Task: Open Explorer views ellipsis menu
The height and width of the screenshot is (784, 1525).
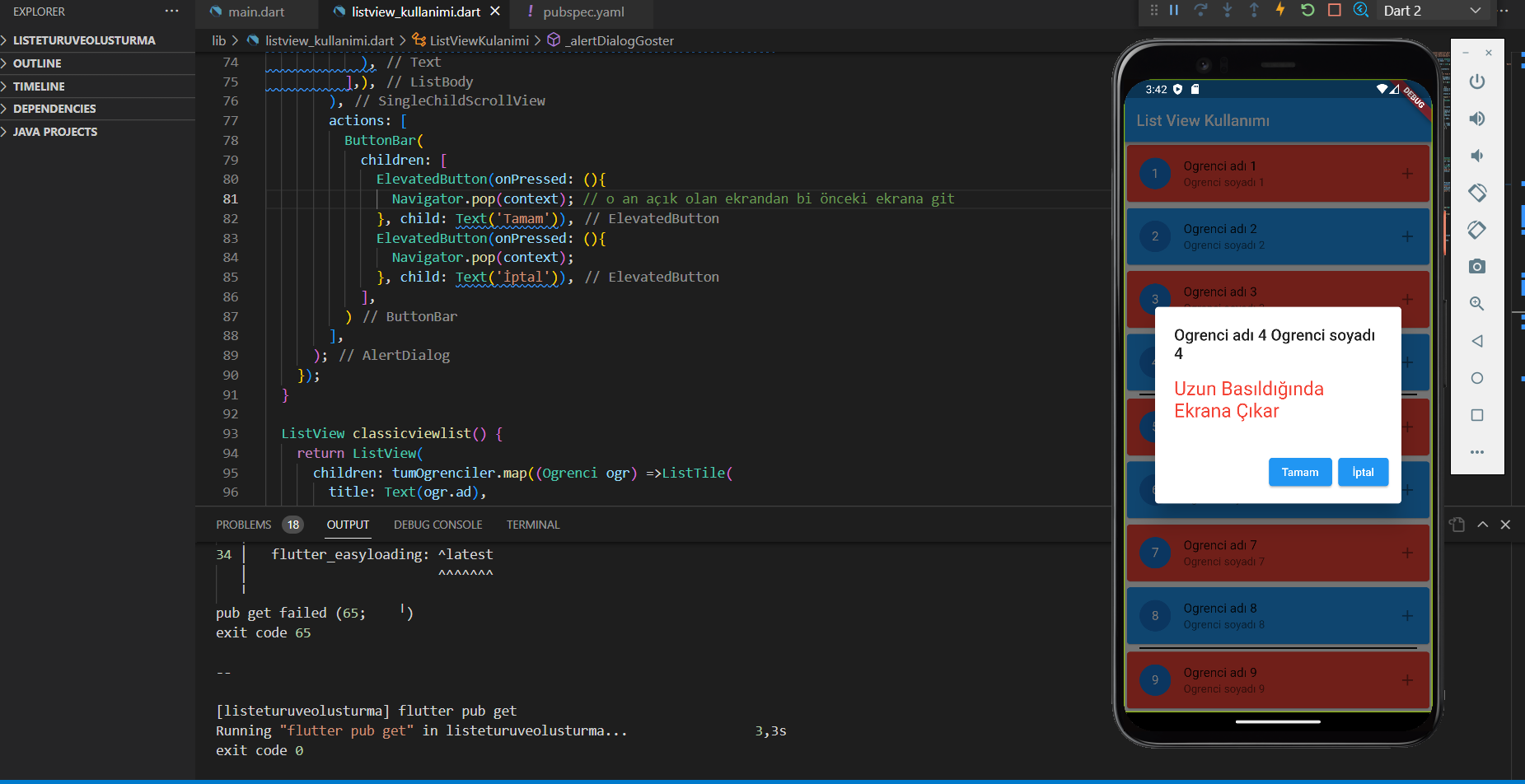Action: [x=171, y=12]
